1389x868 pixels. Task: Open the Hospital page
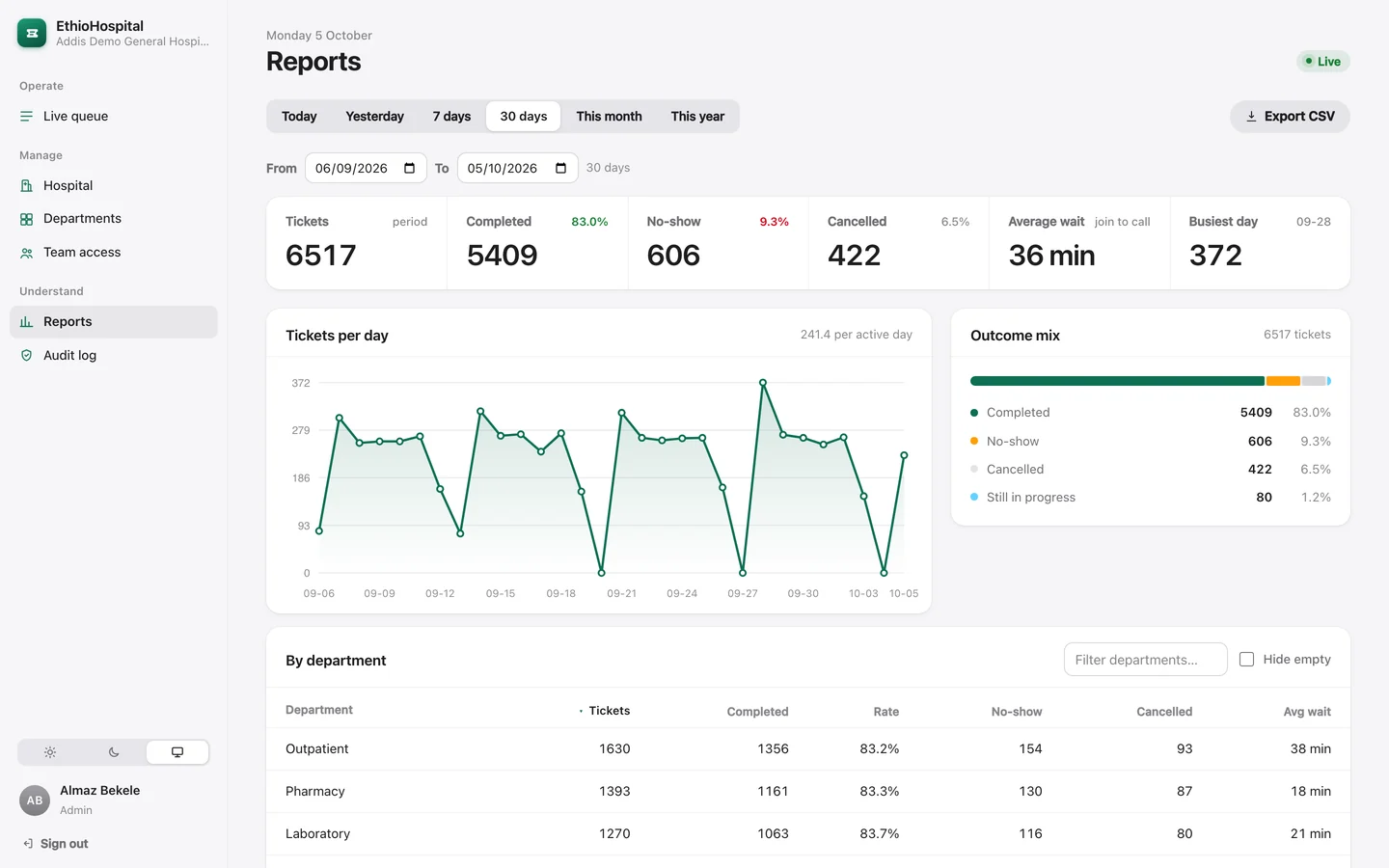[x=114, y=185]
